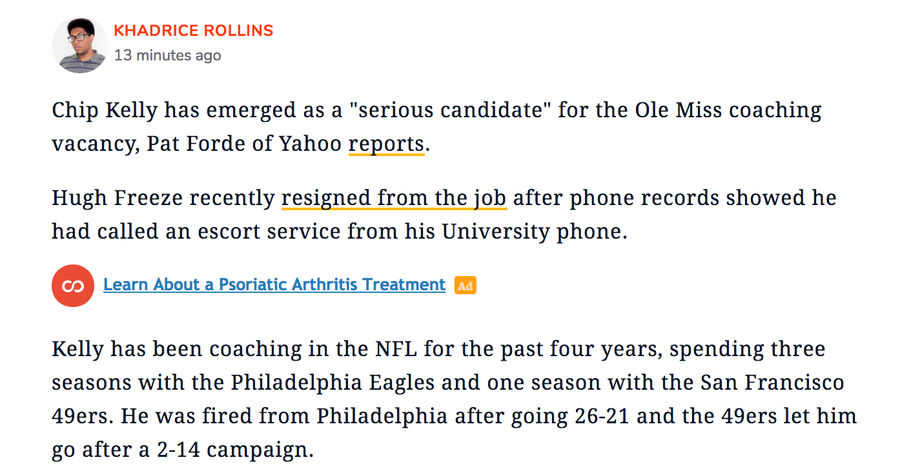Screen dimensions: 900x476
Task: Follow the "resigned from the job" link
Action: coord(394,198)
